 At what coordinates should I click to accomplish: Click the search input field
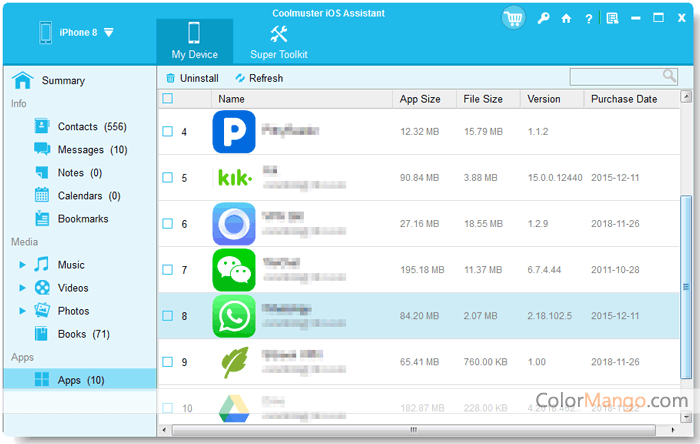614,76
